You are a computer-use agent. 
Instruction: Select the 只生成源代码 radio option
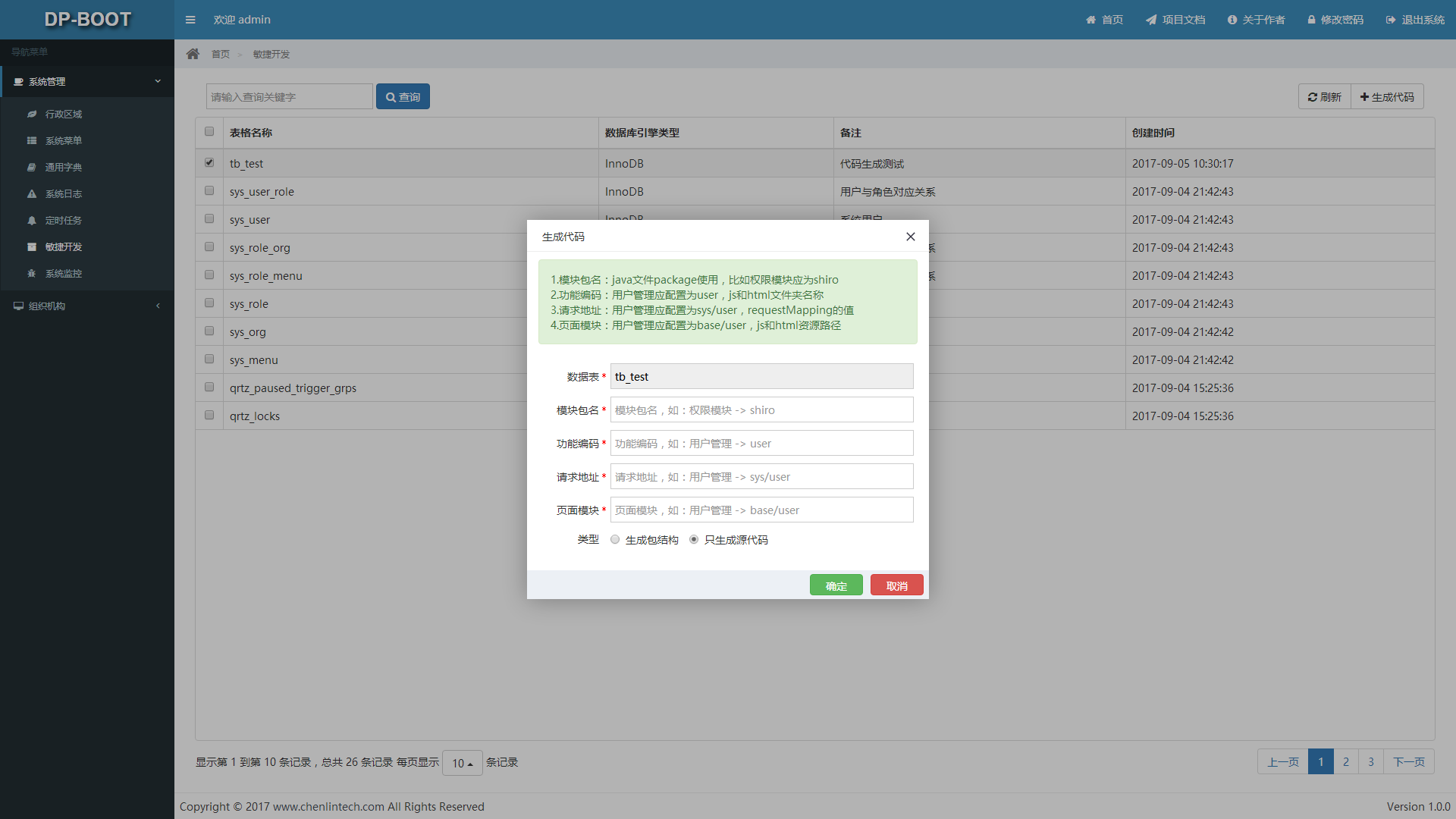[694, 539]
